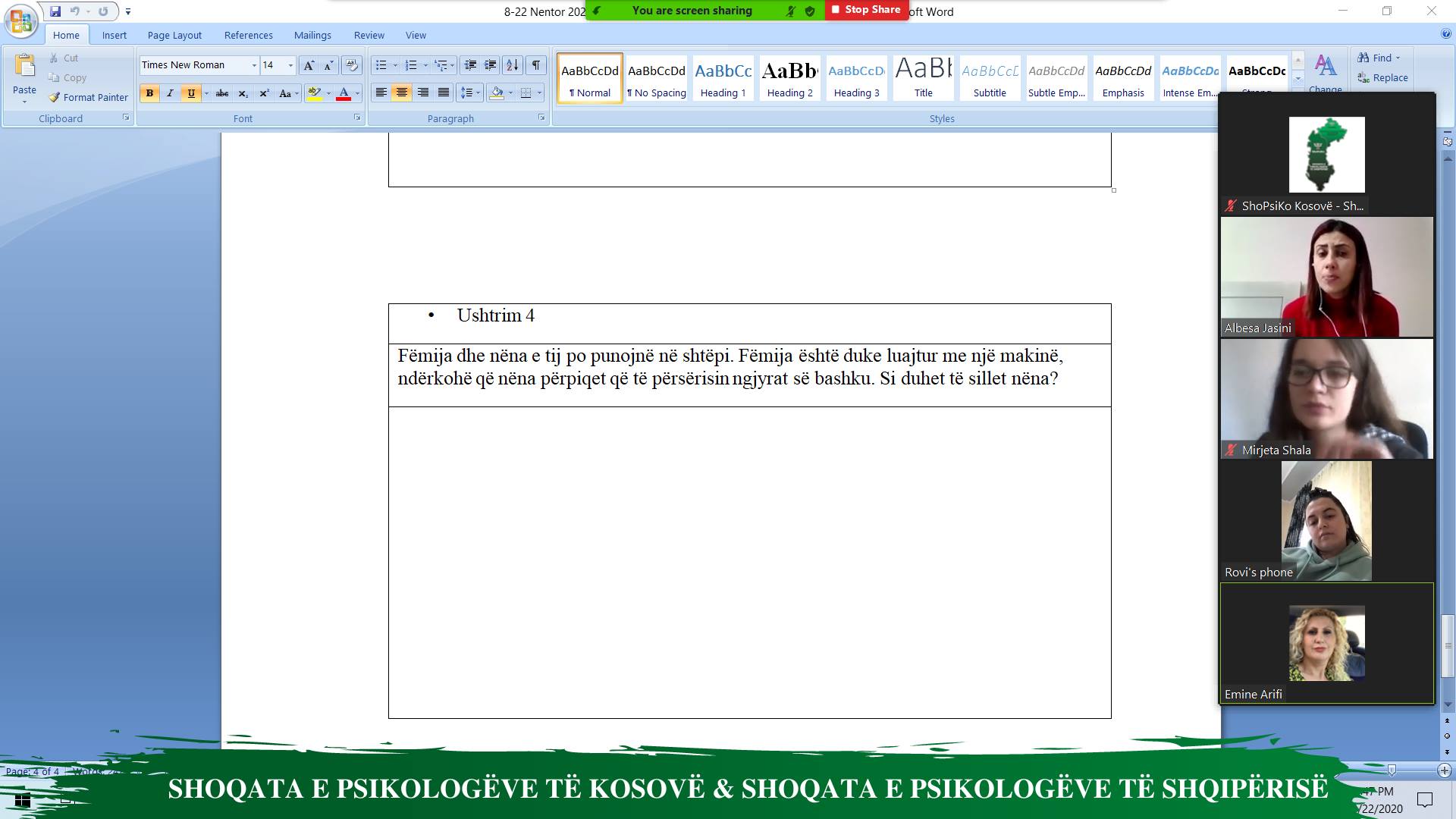This screenshot has width=1456, height=819.
Task: Sort selected text alphabetically
Action: [x=513, y=65]
